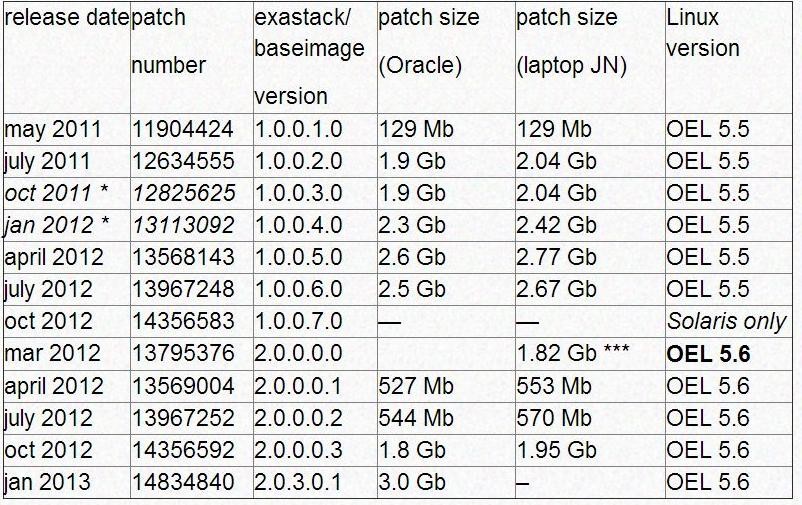Select the '1.82 Gb ***' cell
The height and width of the screenshot is (505, 802).
(x=573, y=353)
